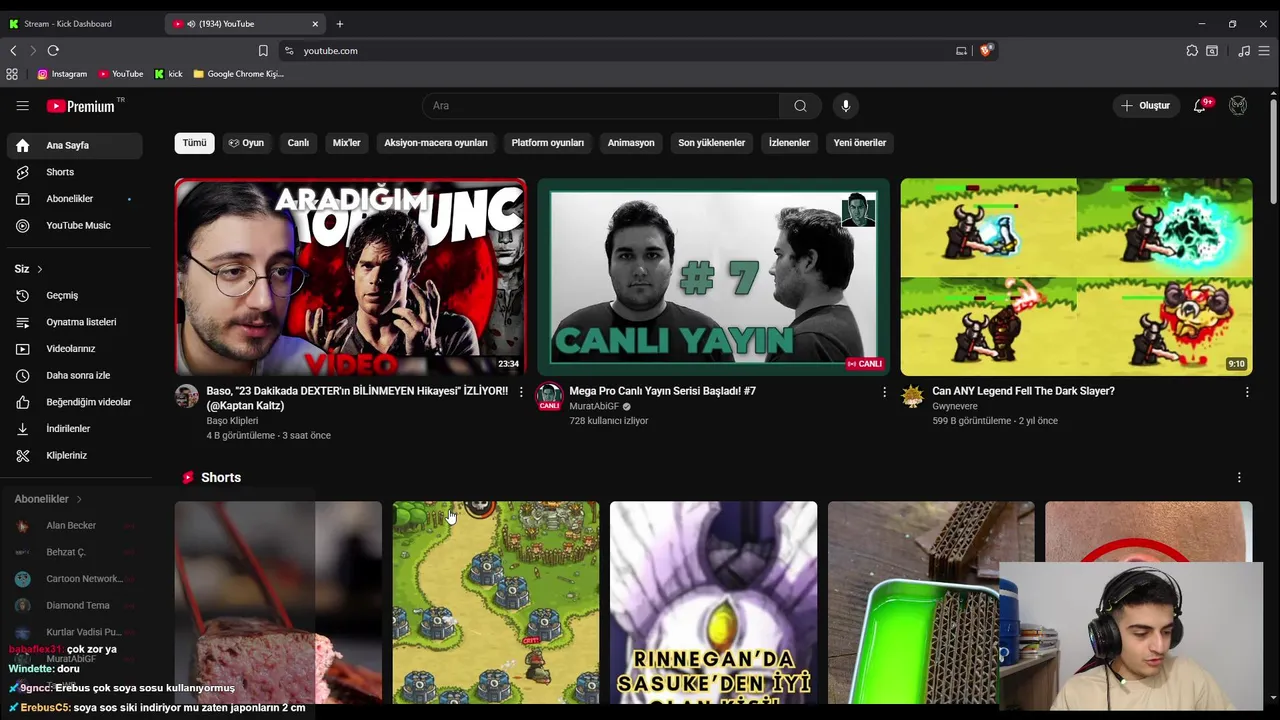Open Shorts shelf options menu

1239,478
